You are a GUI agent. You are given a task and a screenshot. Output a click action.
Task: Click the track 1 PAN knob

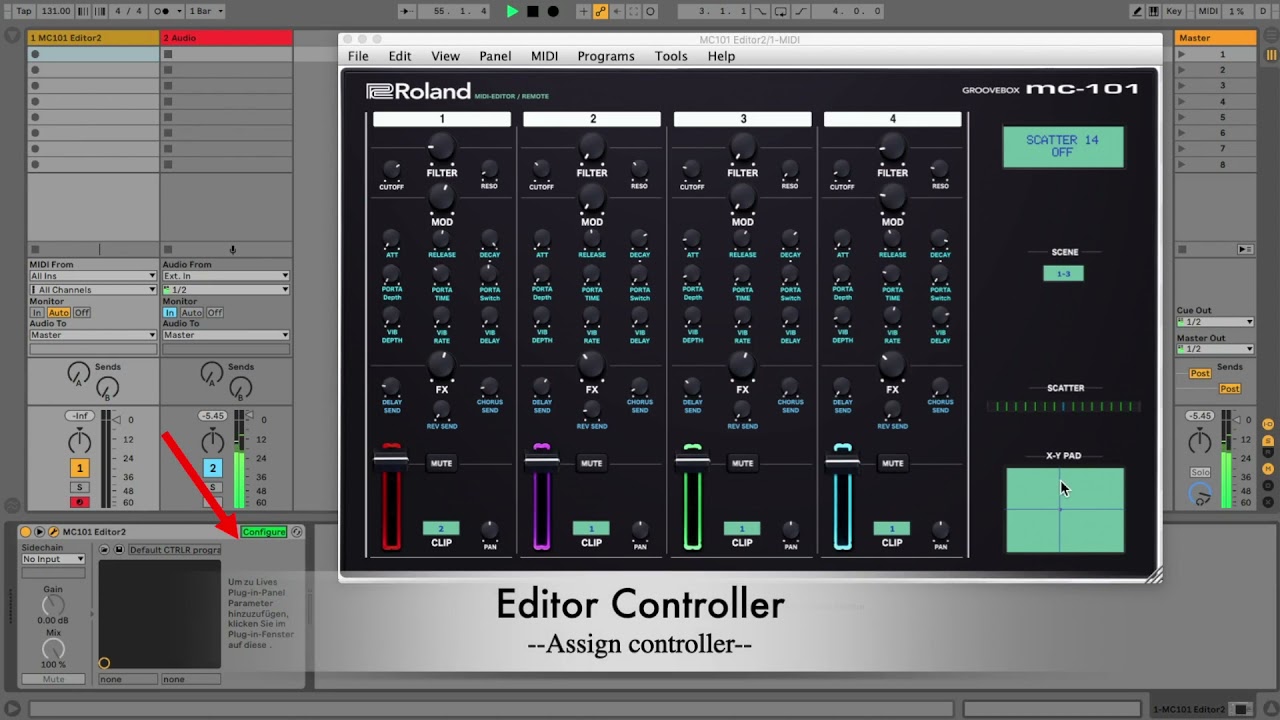click(489, 529)
